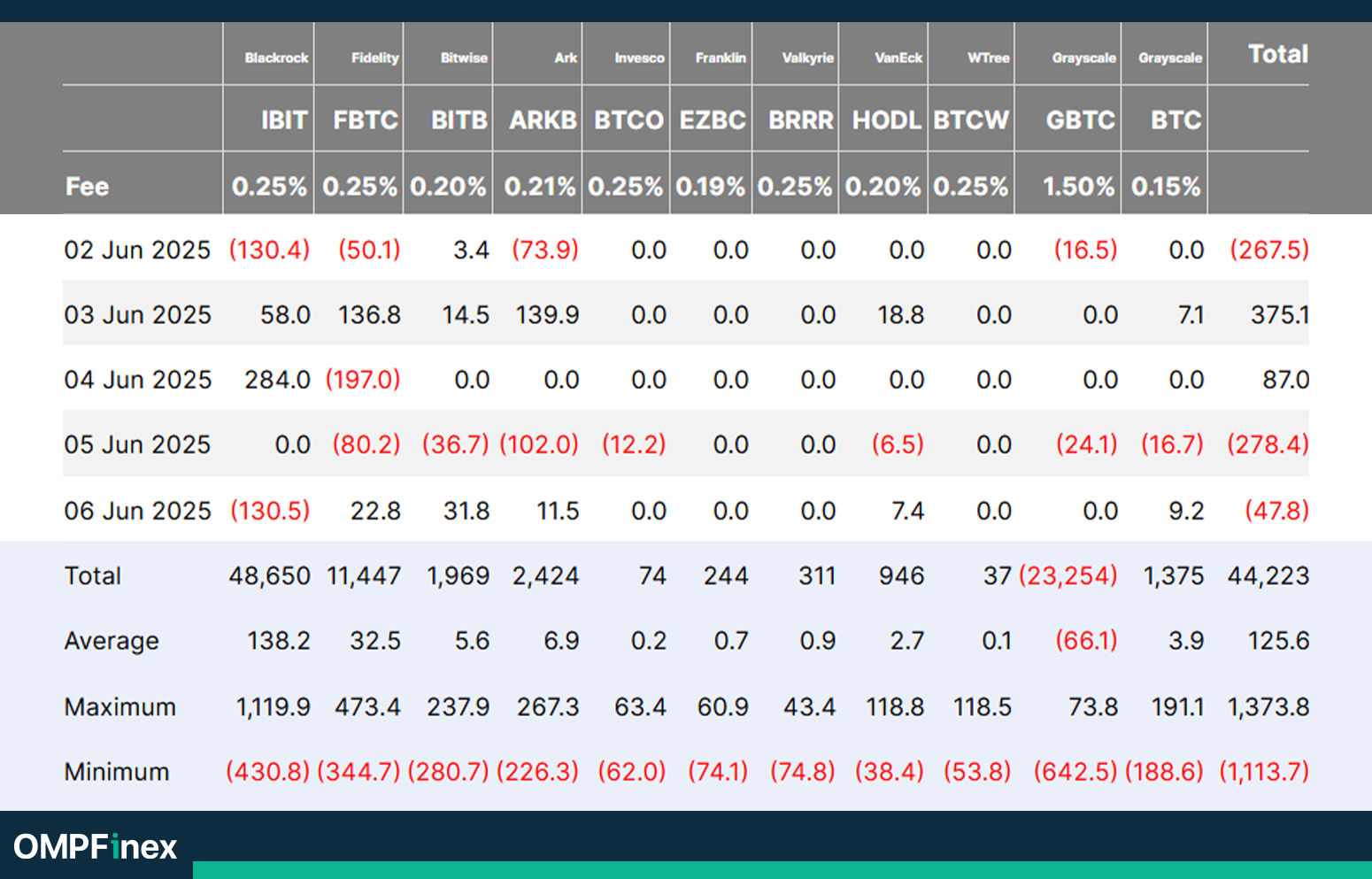The height and width of the screenshot is (879, 1372).
Task: Select the (642.5) GBTC minimum cell
Action: 1075,772
